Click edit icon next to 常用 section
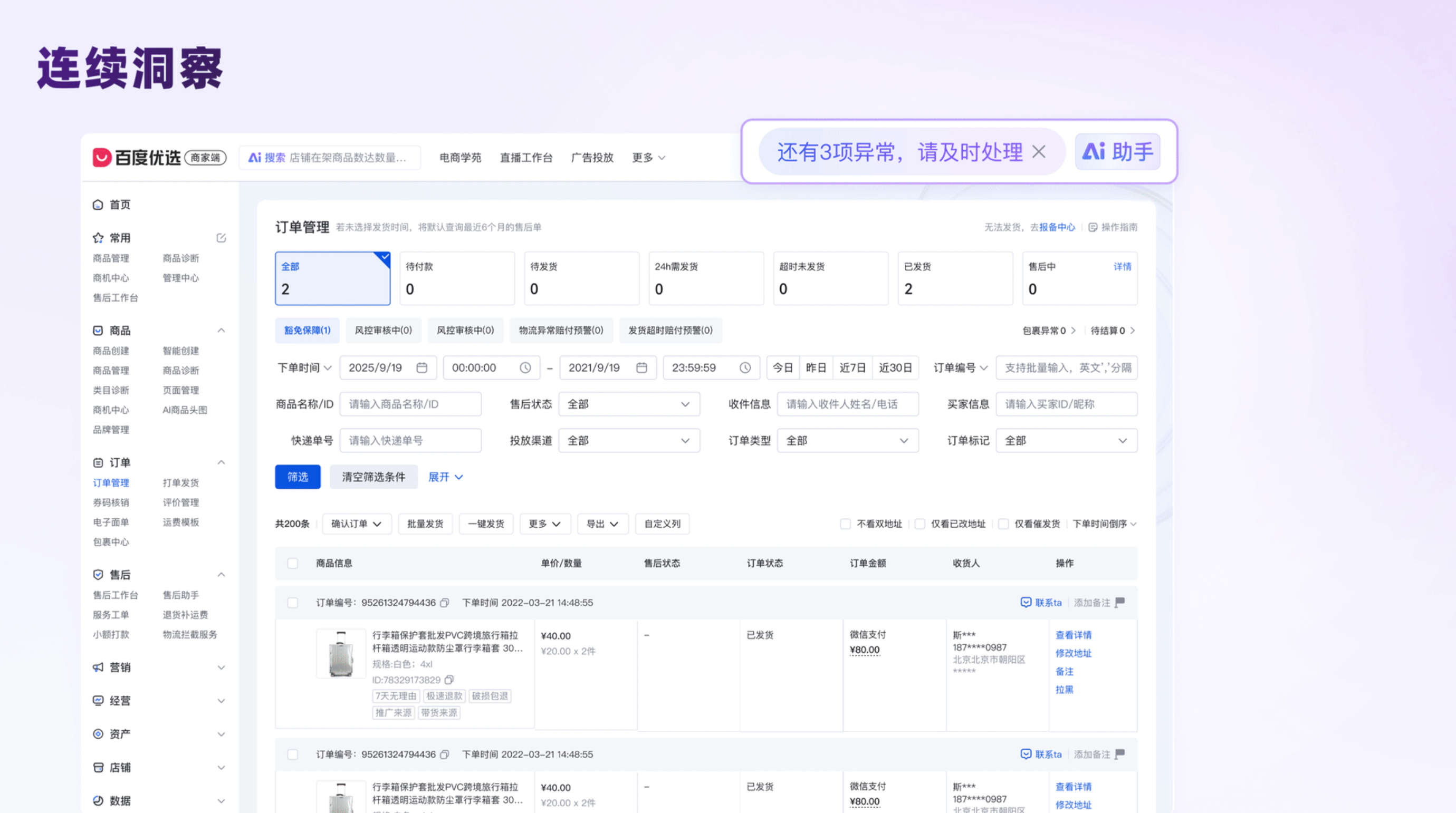1456x813 pixels. (221, 238)
